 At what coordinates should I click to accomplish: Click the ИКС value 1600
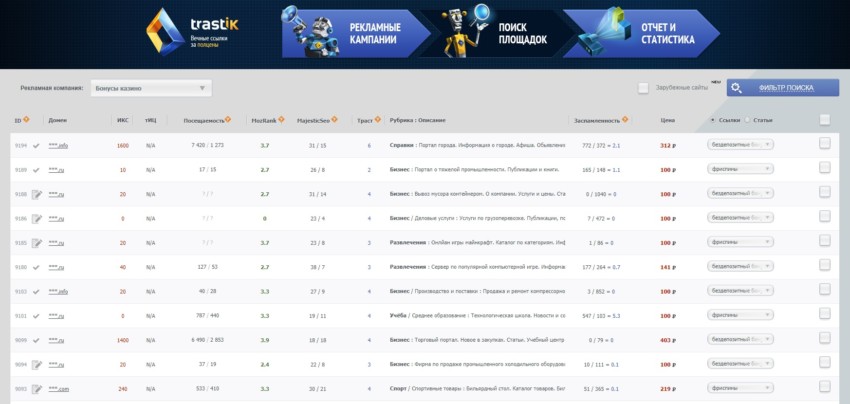click(x=123, y=146)
